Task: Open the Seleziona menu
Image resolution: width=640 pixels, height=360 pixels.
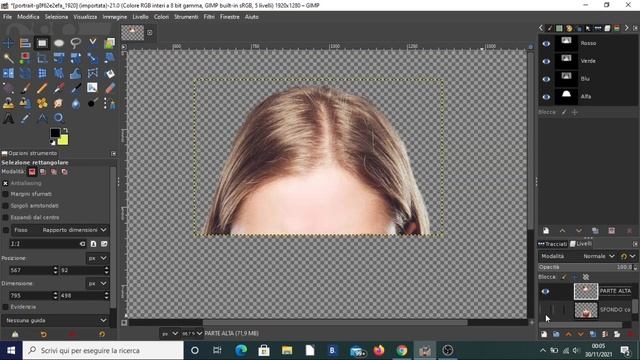Action: [56, 17]
